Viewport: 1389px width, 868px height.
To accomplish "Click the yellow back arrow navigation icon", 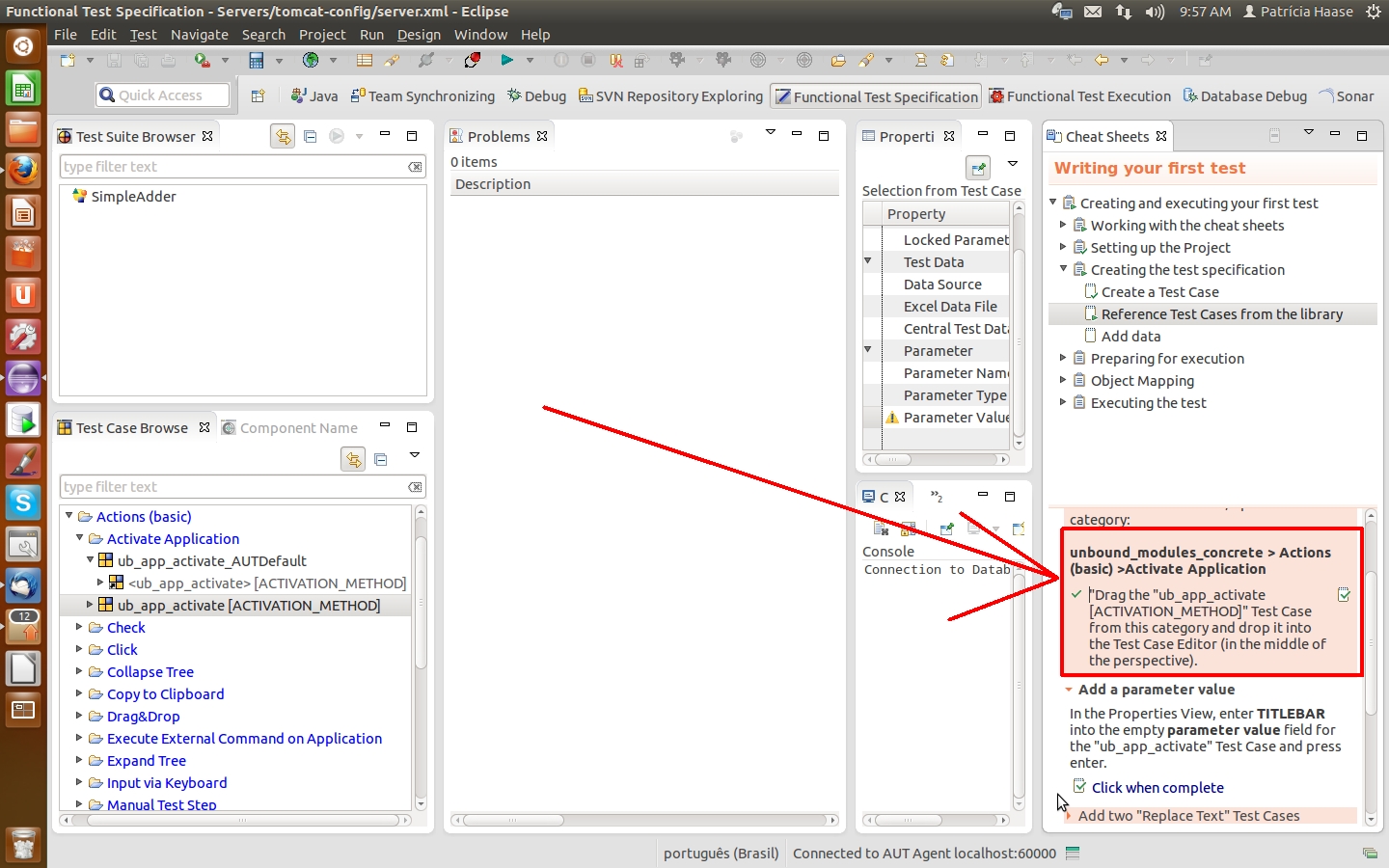I will coord(1102,60).
